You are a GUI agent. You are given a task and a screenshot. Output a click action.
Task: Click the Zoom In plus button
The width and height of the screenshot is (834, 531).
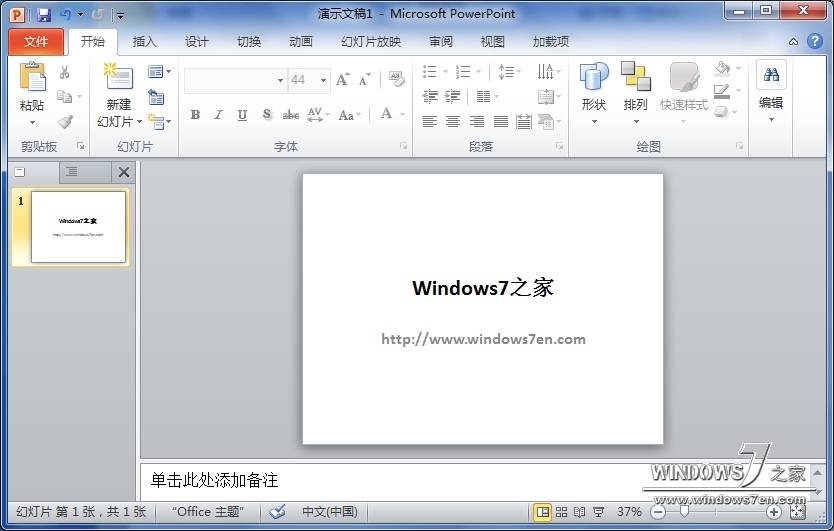pos(773,512)
